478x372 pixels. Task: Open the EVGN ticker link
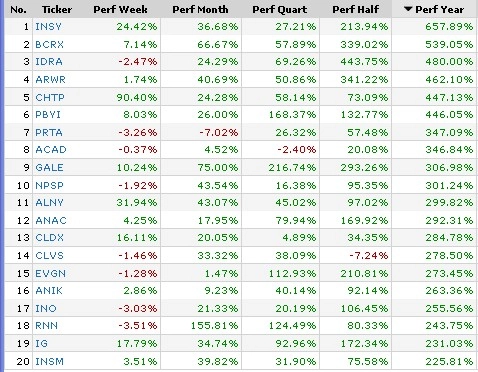point(50,273)
